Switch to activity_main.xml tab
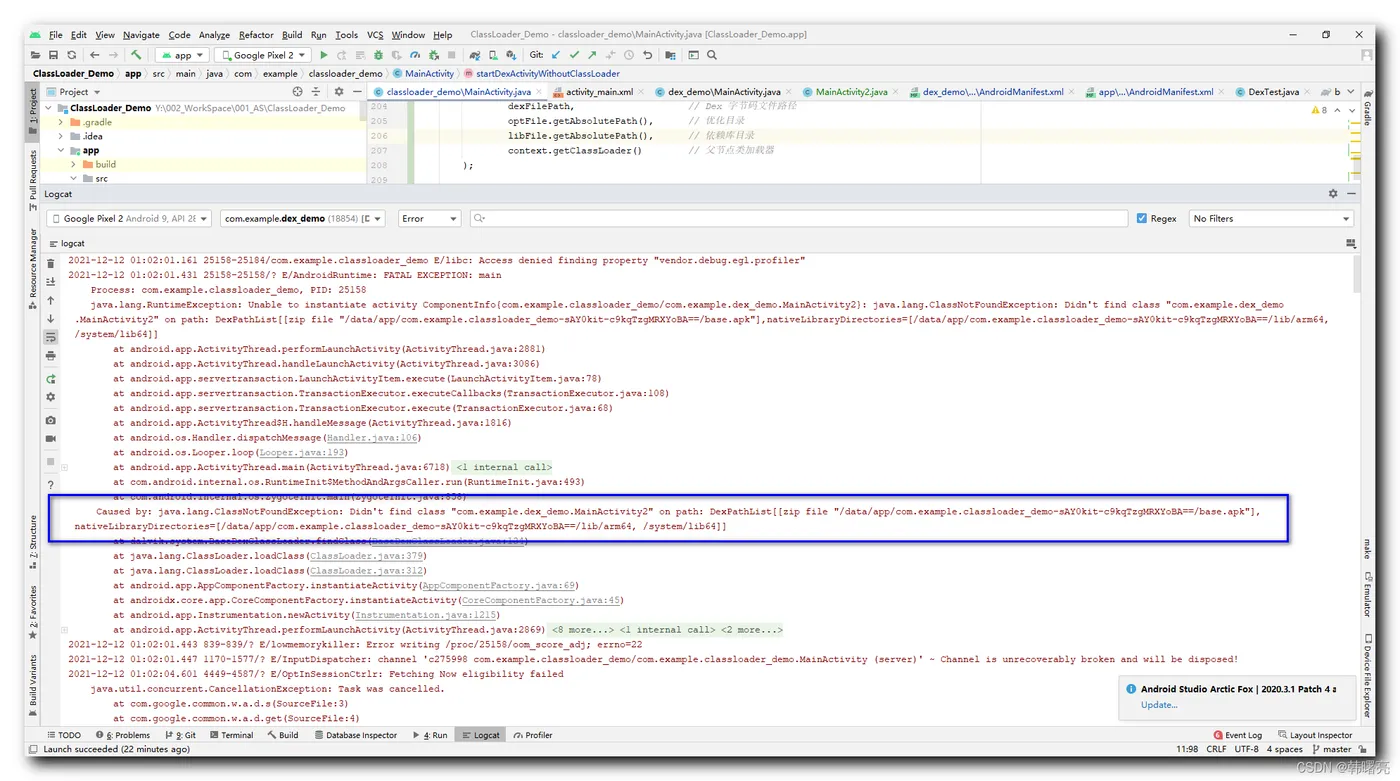Screen dimensions: 1400x781 click(x=599, y=91)
